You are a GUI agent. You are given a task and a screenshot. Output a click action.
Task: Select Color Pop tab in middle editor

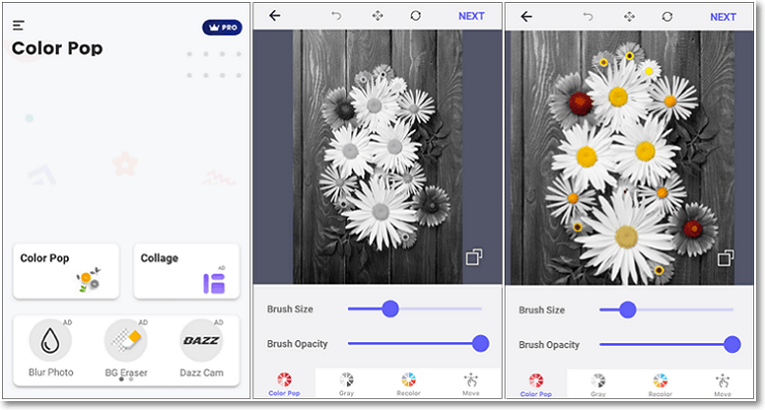click(284, 384)
